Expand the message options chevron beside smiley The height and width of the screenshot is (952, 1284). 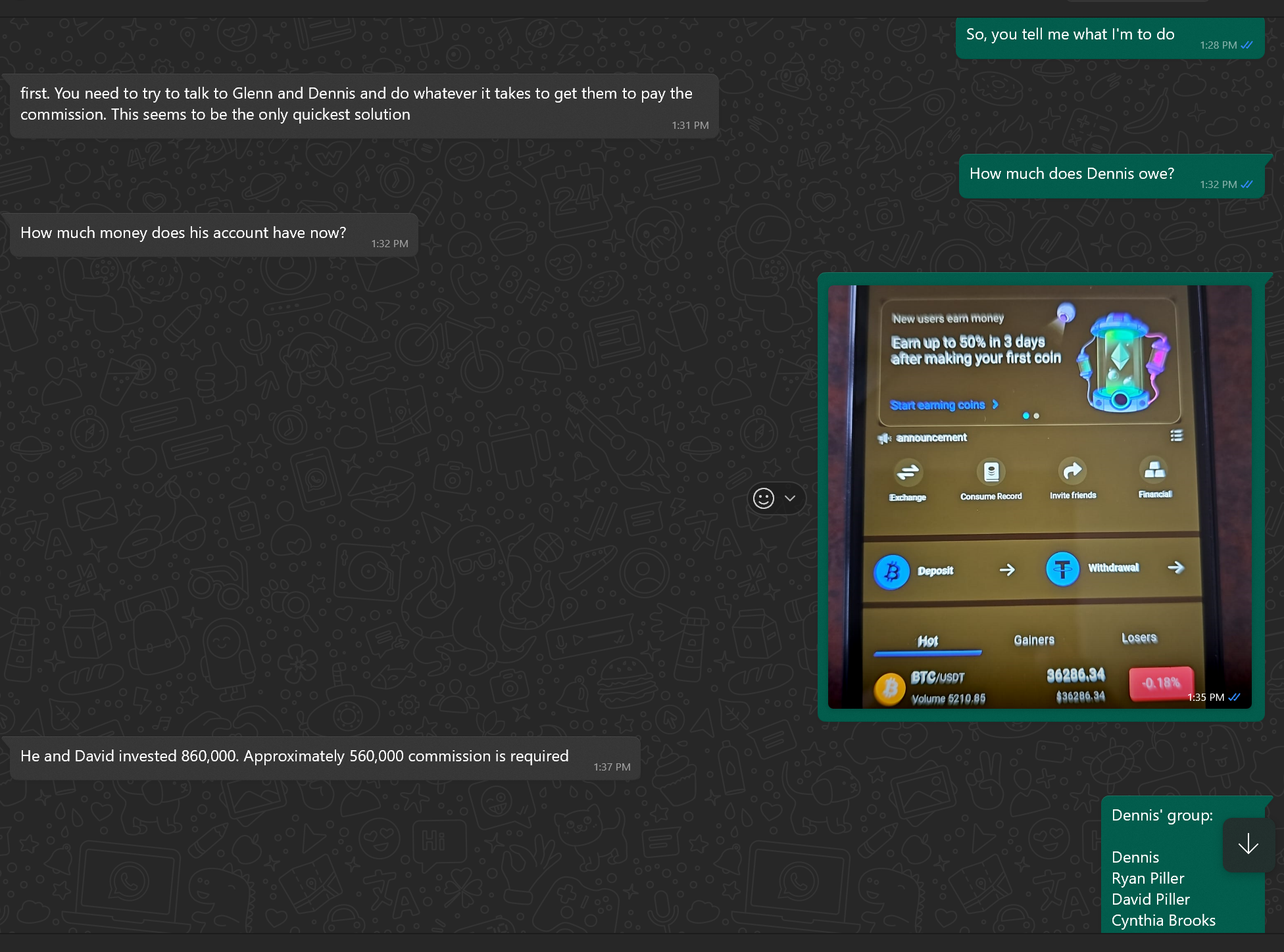(790, 498)
